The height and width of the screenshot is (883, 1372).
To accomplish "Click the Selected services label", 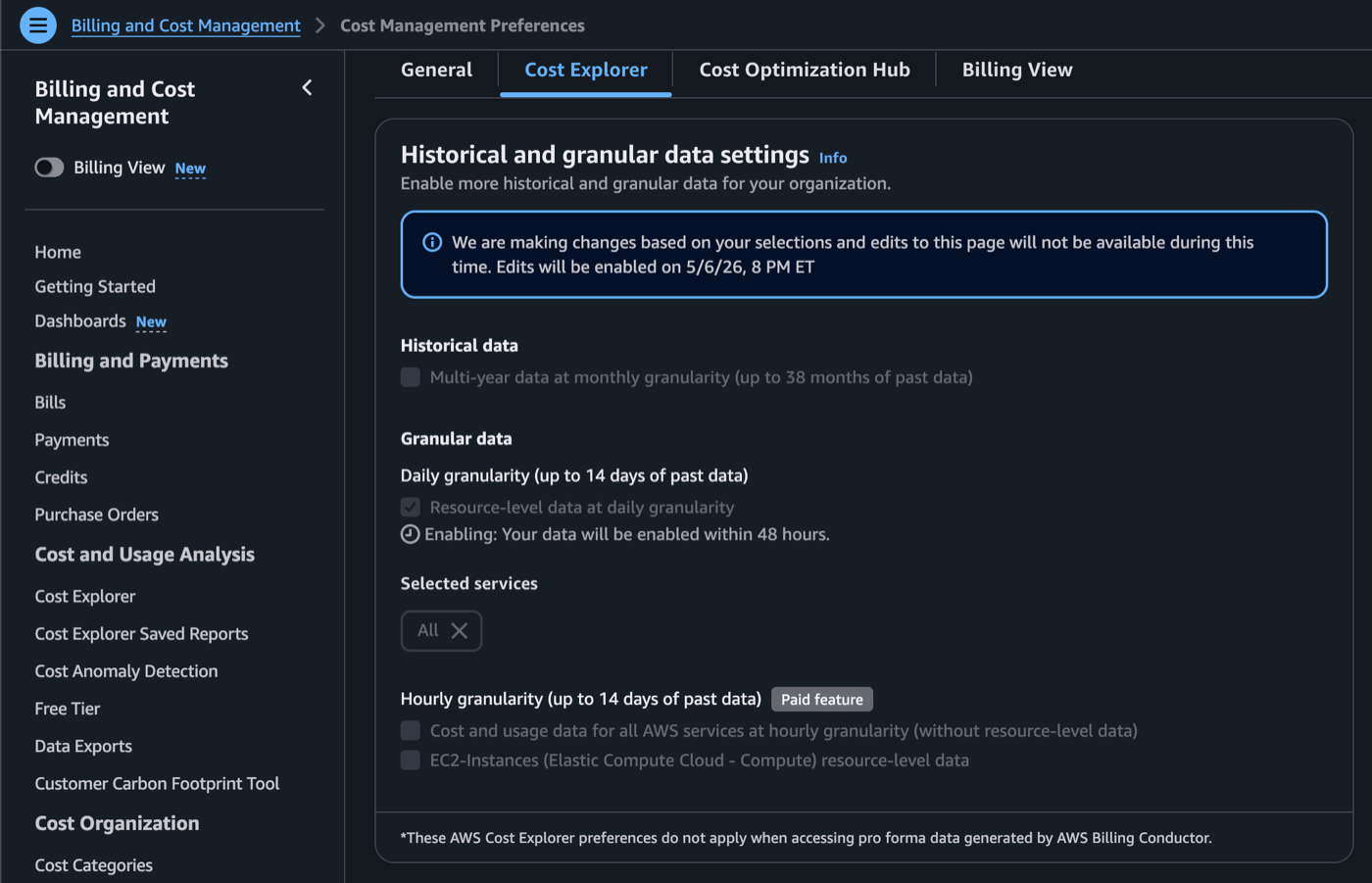I will (469, 584).
